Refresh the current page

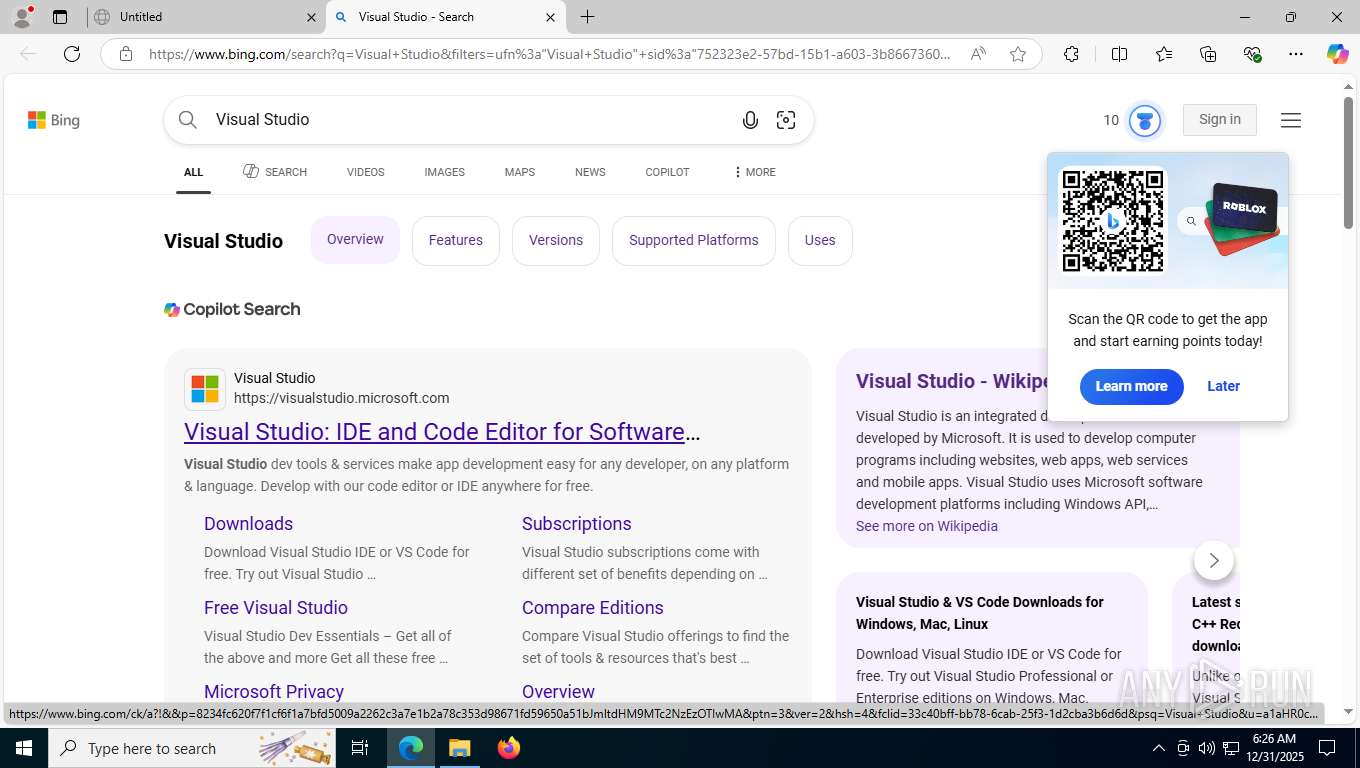pos(72,54)
